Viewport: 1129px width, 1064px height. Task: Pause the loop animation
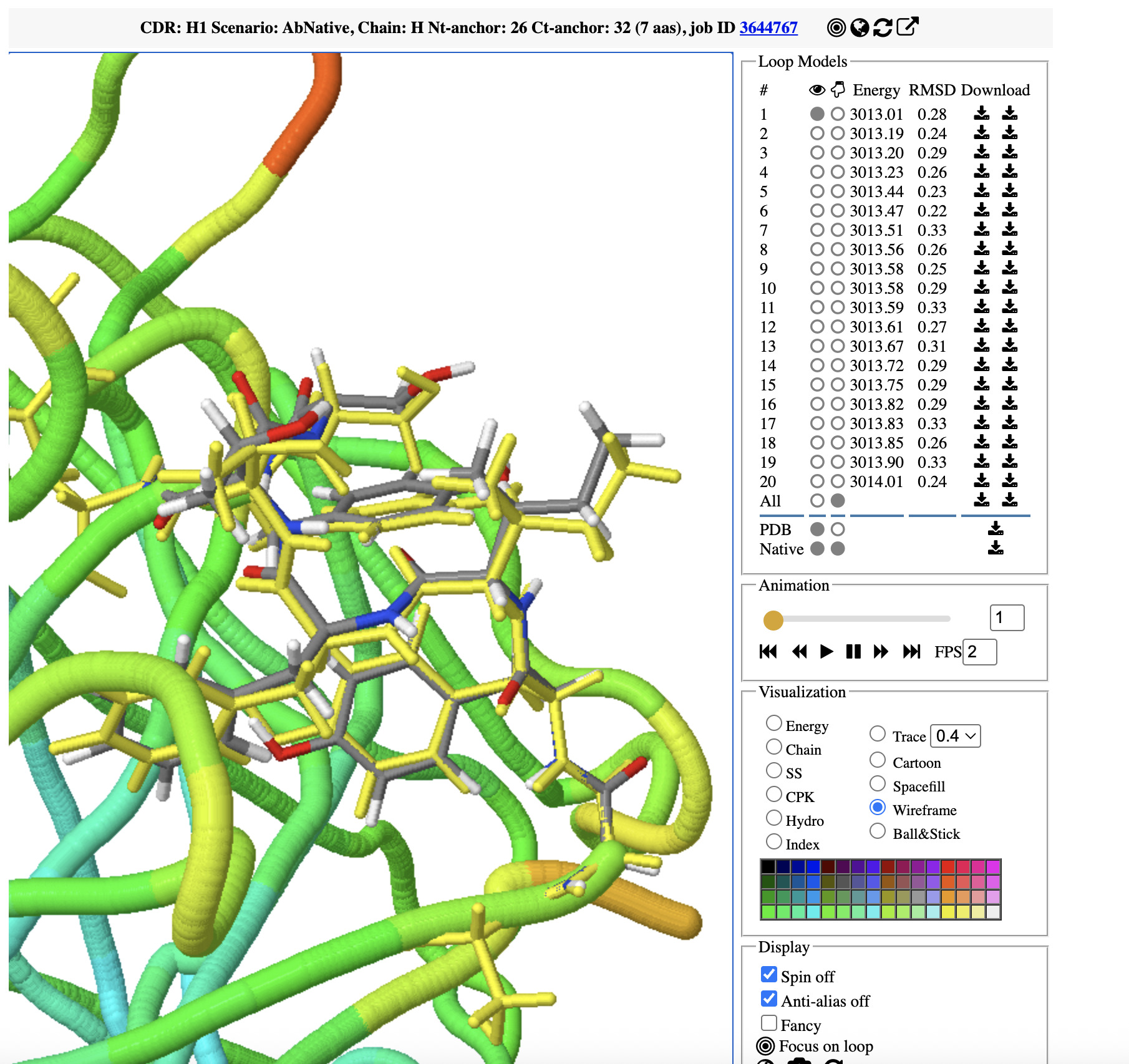click(853, 652)
